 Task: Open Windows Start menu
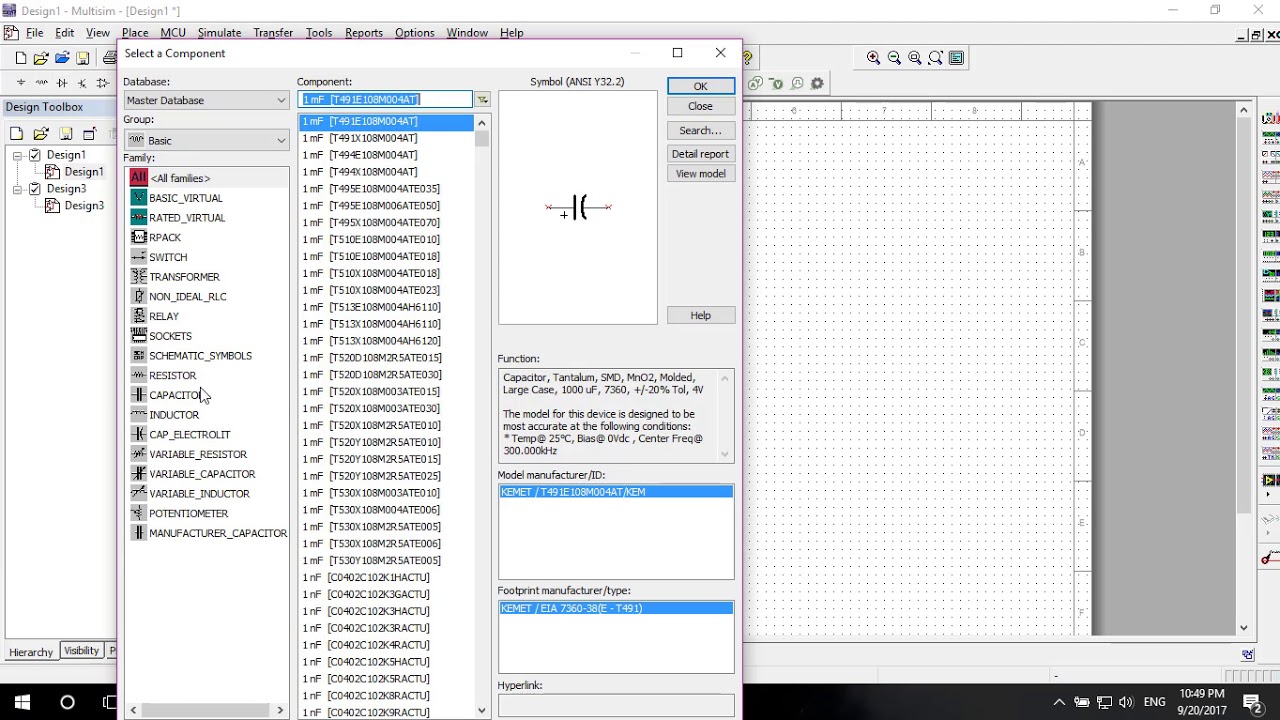coord(22,702)
